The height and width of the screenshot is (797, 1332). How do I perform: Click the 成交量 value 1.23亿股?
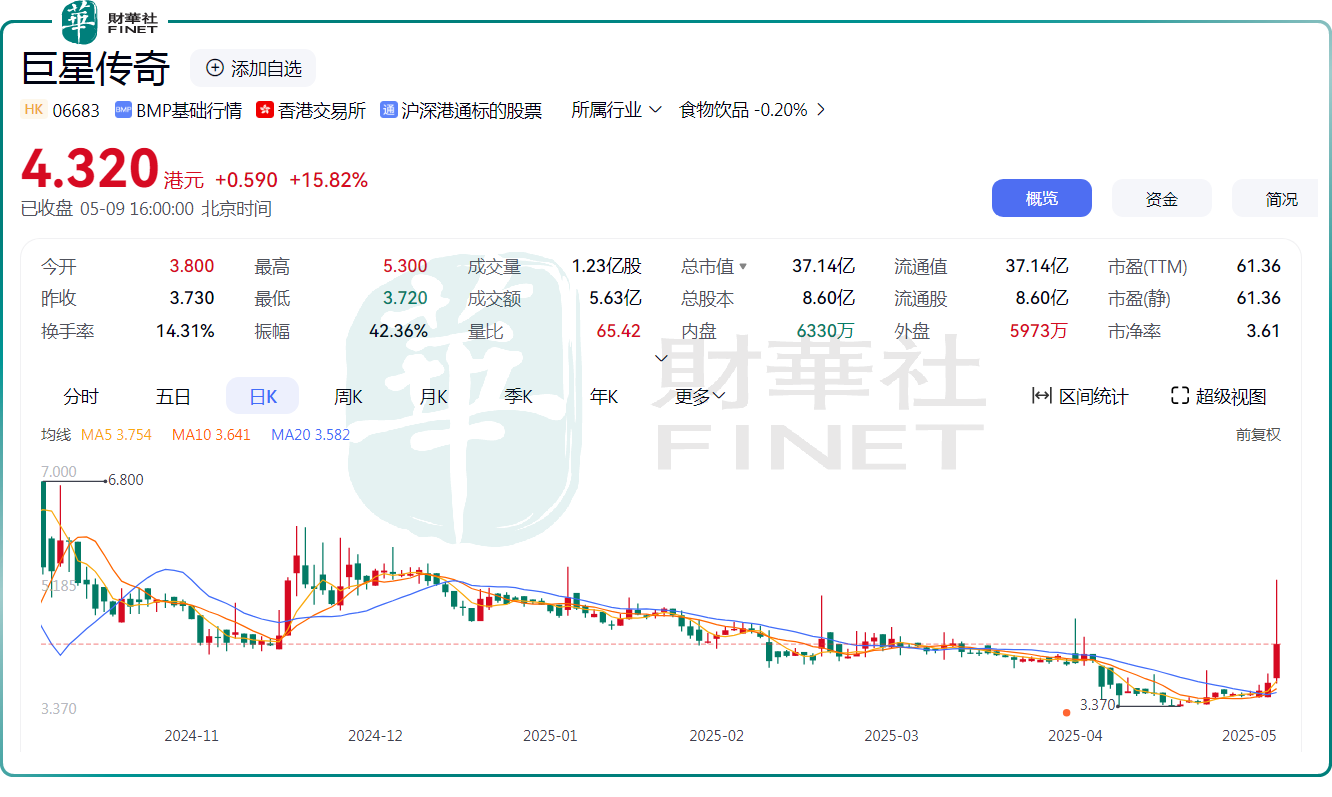[606, 267]
